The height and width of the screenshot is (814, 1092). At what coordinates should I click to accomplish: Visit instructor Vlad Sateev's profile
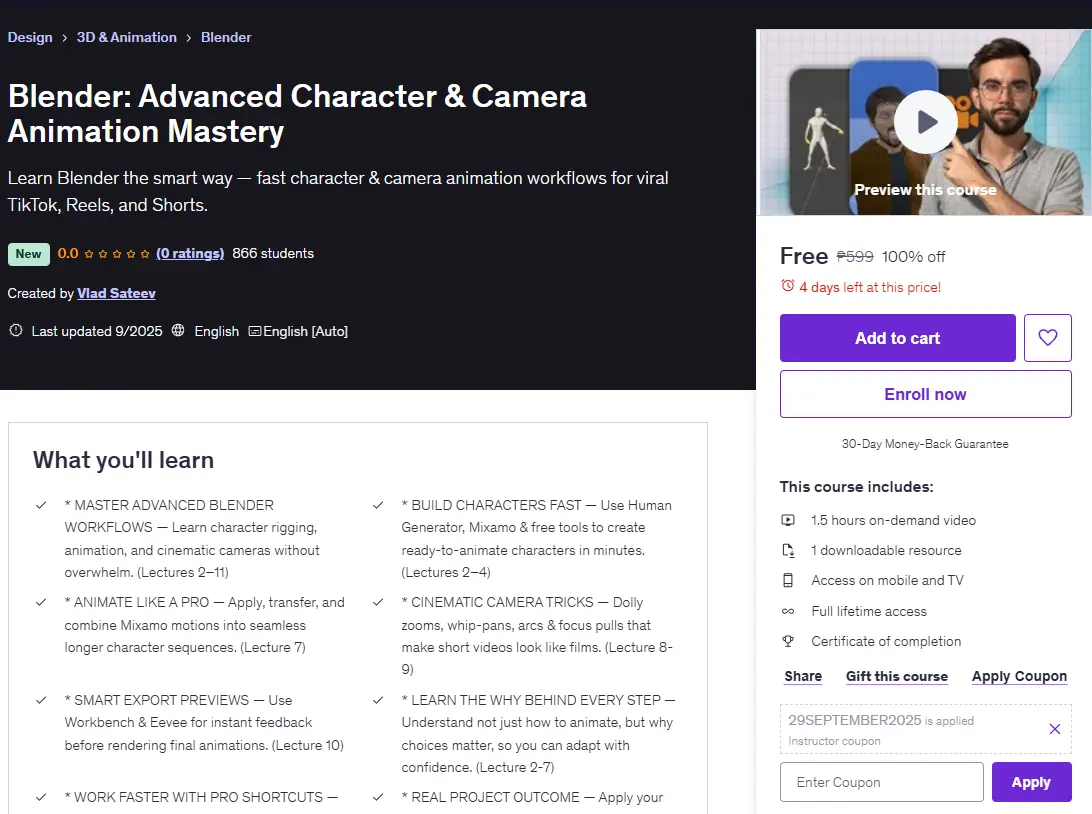click(116, 293)
